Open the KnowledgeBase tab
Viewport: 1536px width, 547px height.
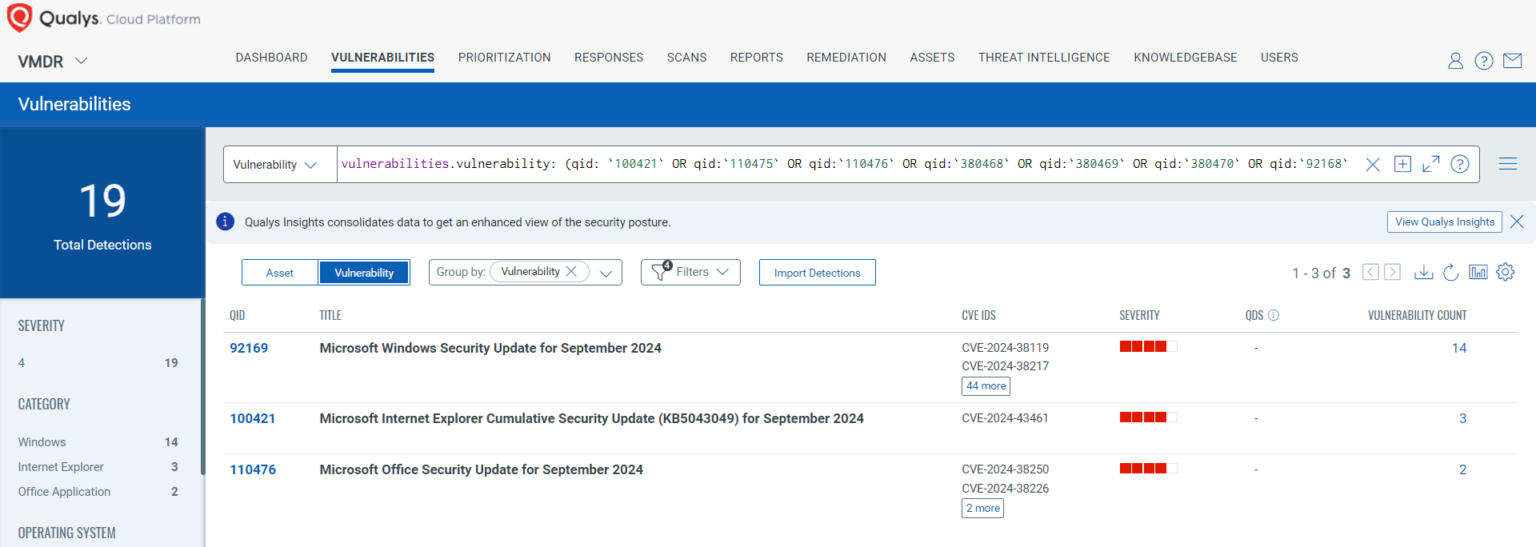pos(1185,57)
